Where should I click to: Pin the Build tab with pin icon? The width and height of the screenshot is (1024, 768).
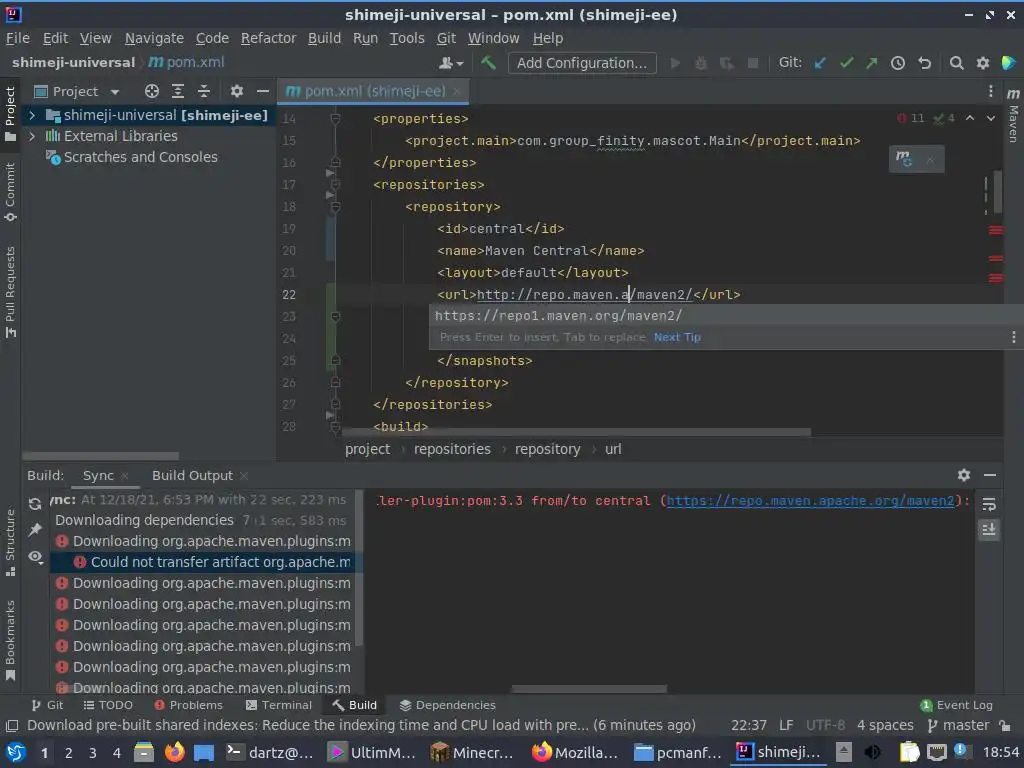click(x=35, y=530)
